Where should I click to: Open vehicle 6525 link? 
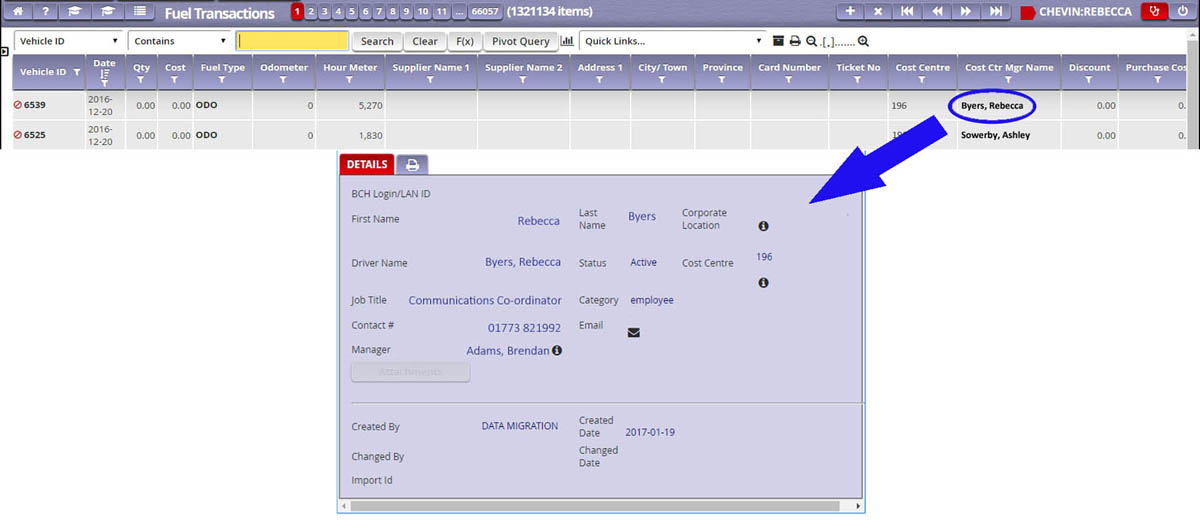click(x=34, y=135)
